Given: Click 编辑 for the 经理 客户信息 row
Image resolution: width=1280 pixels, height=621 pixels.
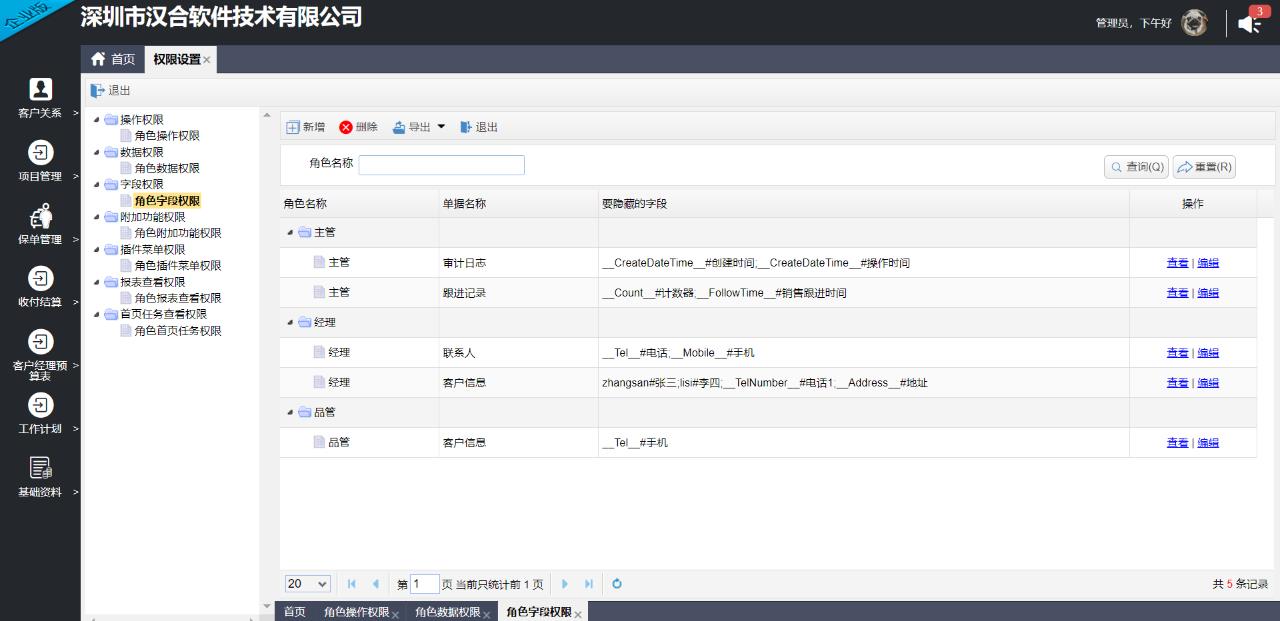Looking at the screenshot, I should pyautogui.click(x=1208, y=383).
